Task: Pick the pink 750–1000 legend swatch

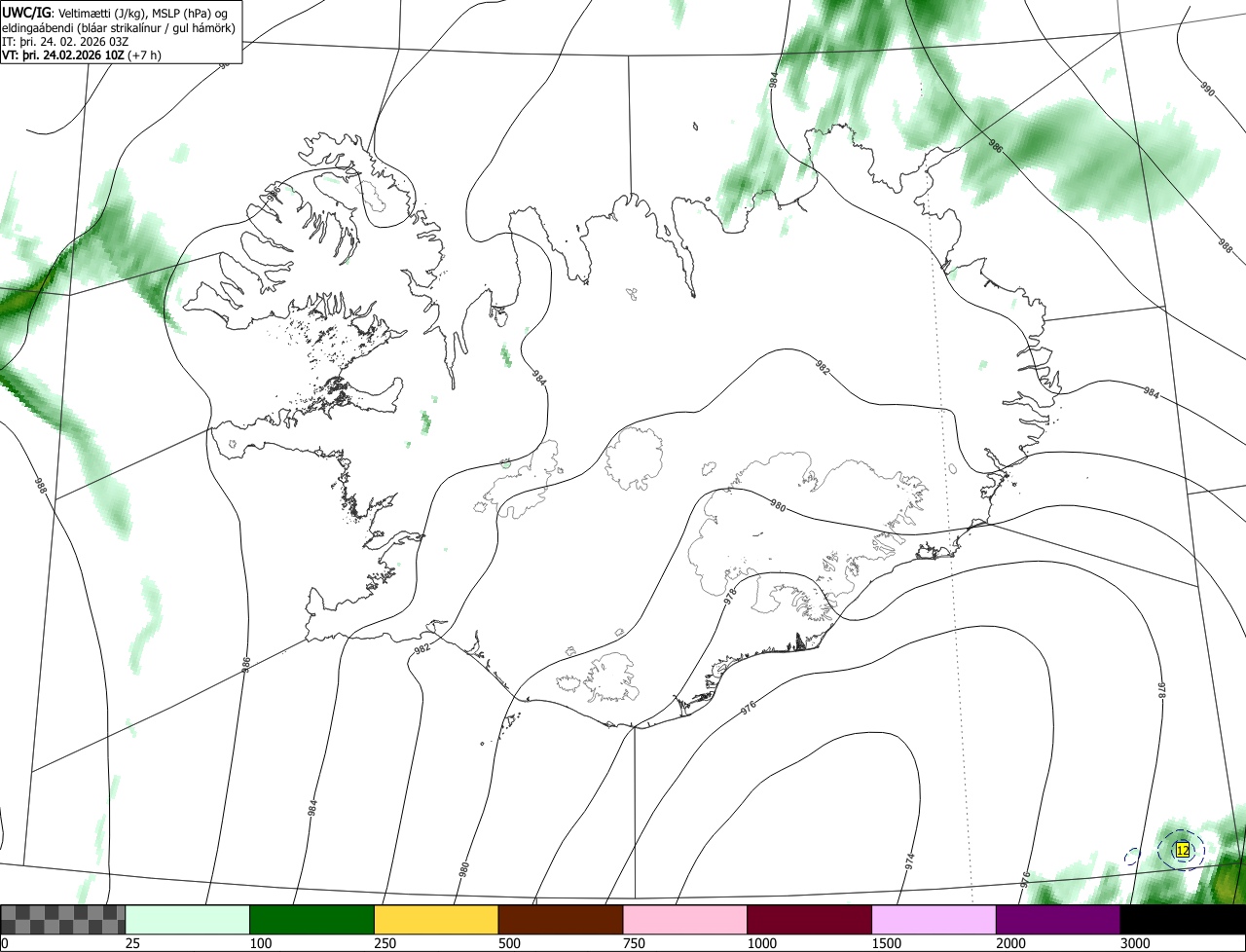Action: (x=685, y=920)
